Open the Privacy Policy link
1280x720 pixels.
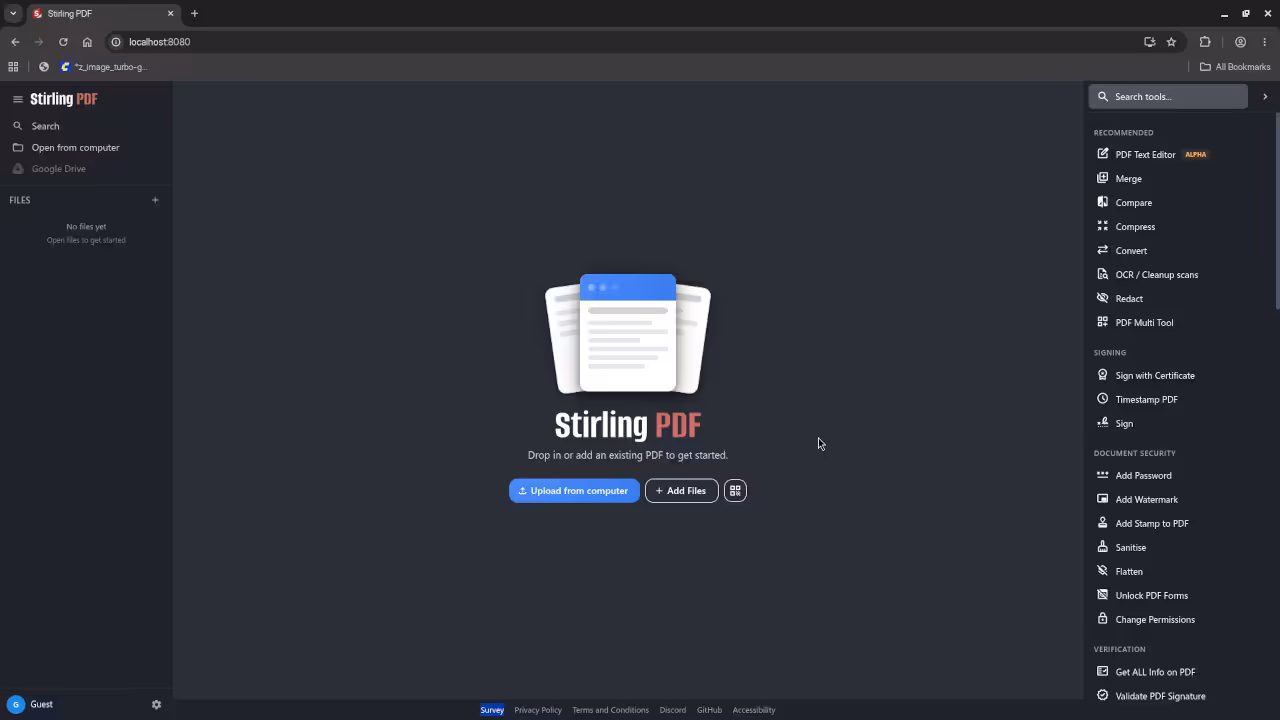click(538, 710)
